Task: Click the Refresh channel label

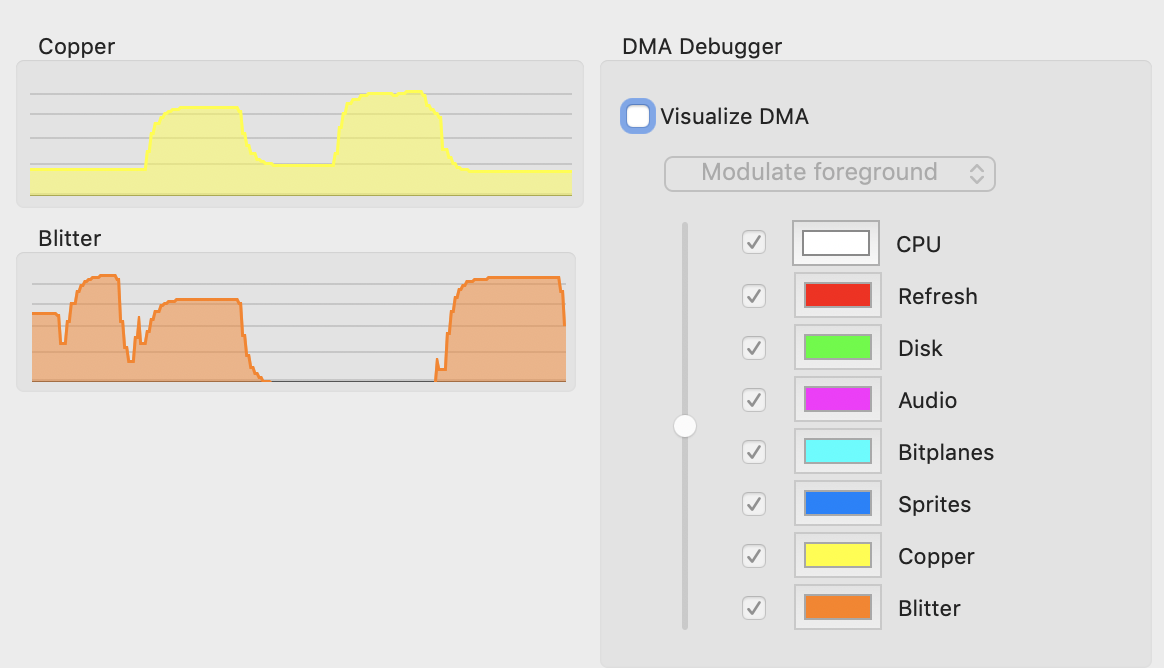Action: tap(938, 296)
